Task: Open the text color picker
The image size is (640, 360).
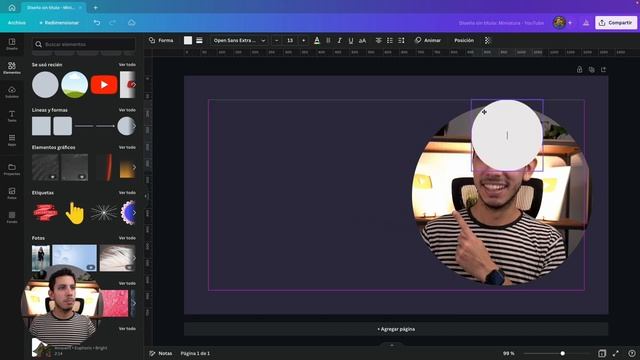Action: click(317, 40)
